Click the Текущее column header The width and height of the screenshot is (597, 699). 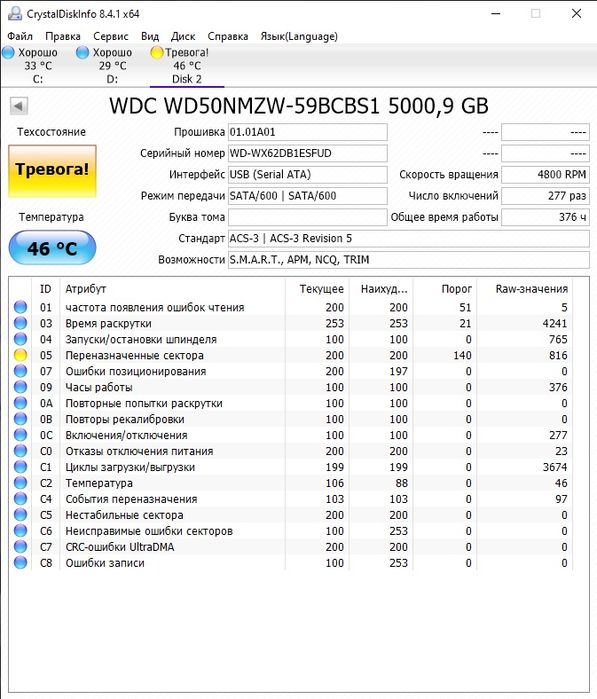coord(317,289)
